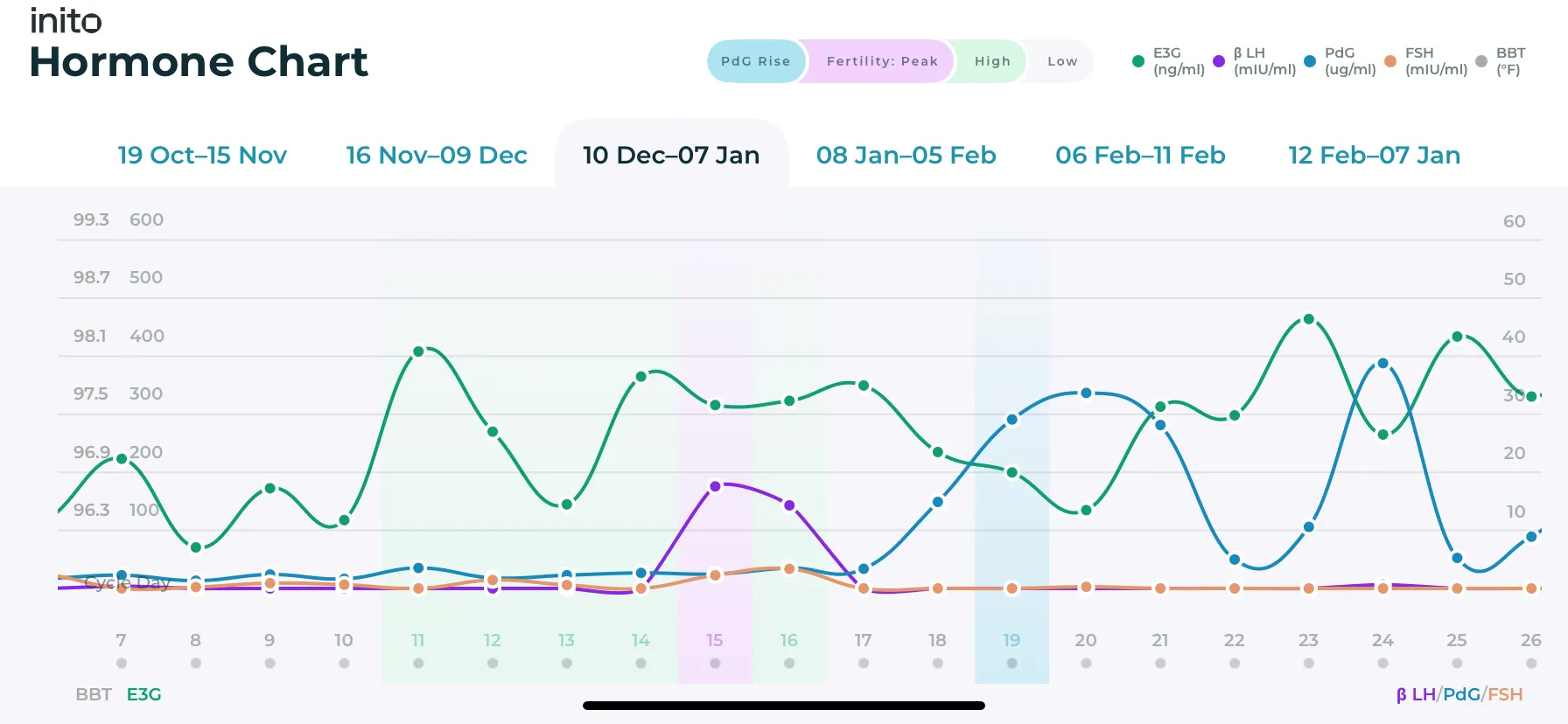1568x724 pixels.
Task: Enable the High fertility filter
Action: pos(991,61)
